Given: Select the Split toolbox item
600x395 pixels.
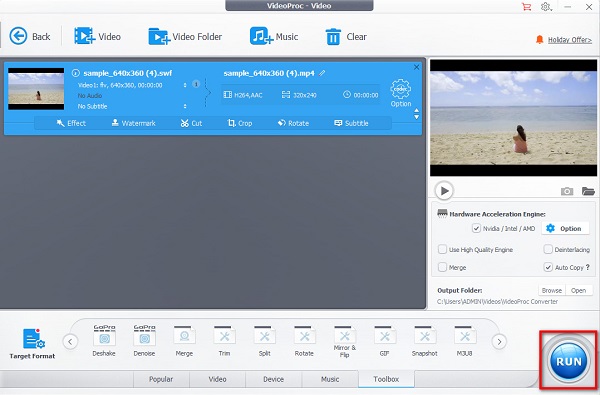Looking at the screenshot, I should click(x=264, y=341).
